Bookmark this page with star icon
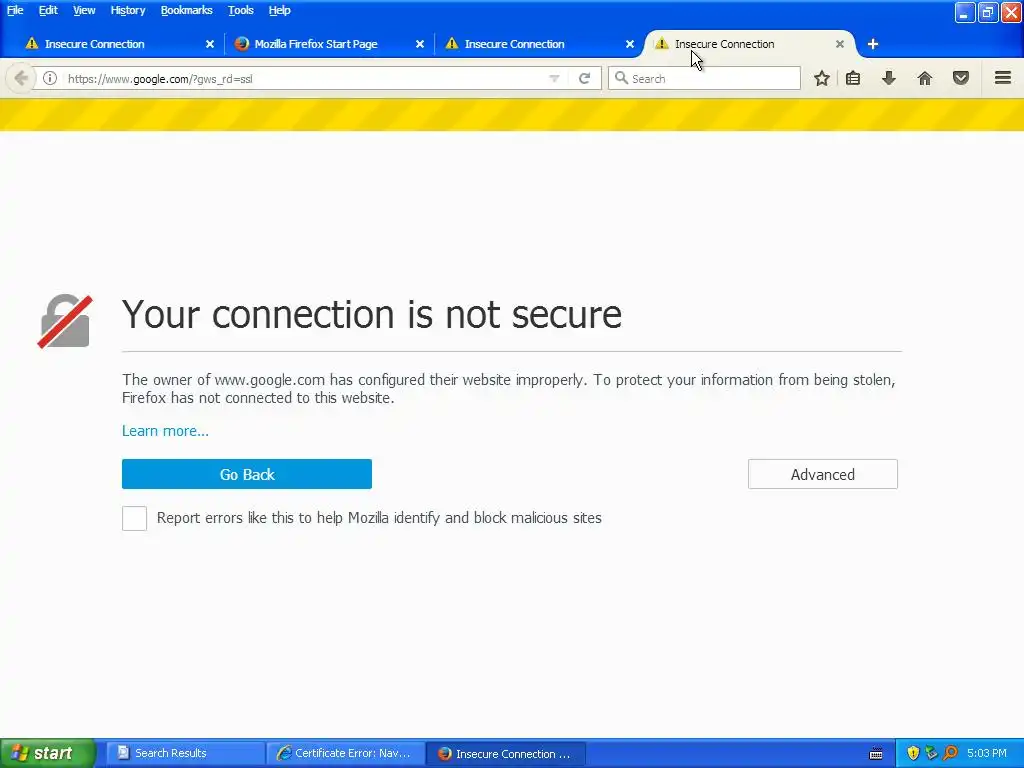This screenshot has height=768, width=1024. coord(822,78)
